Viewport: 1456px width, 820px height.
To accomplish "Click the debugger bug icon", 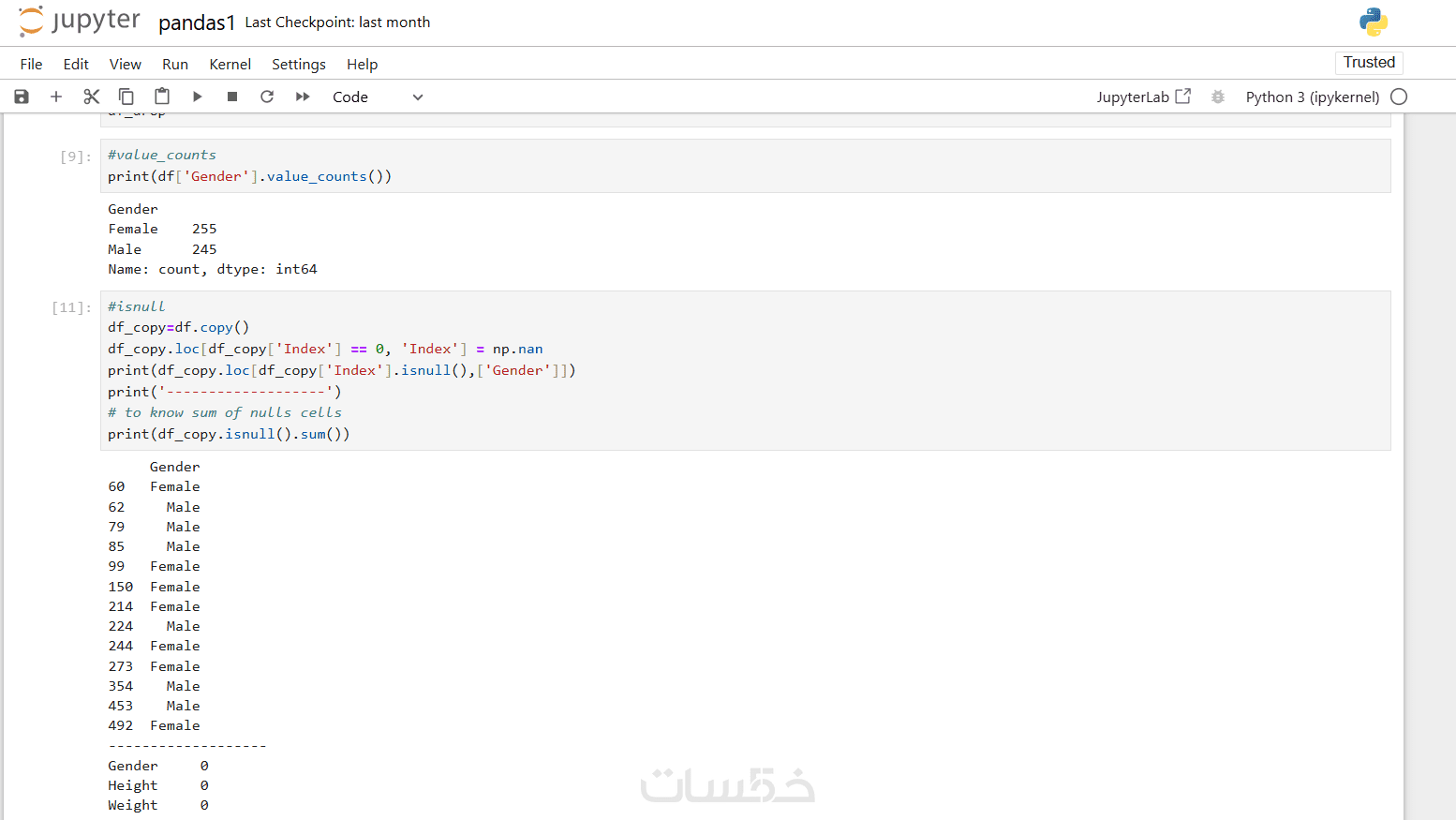I will click(1218, 97).
